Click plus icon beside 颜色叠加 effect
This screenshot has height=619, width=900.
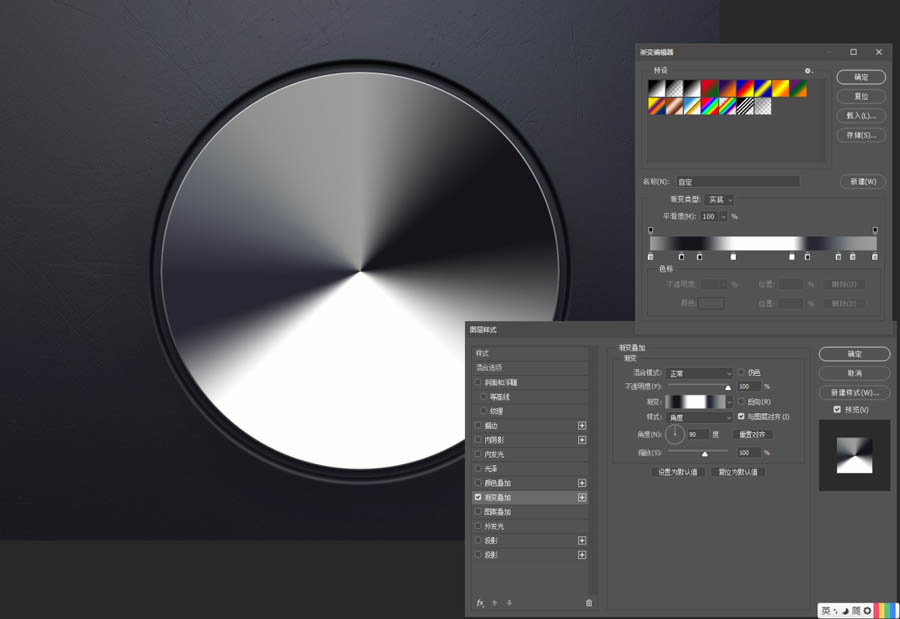pos(582,483)
